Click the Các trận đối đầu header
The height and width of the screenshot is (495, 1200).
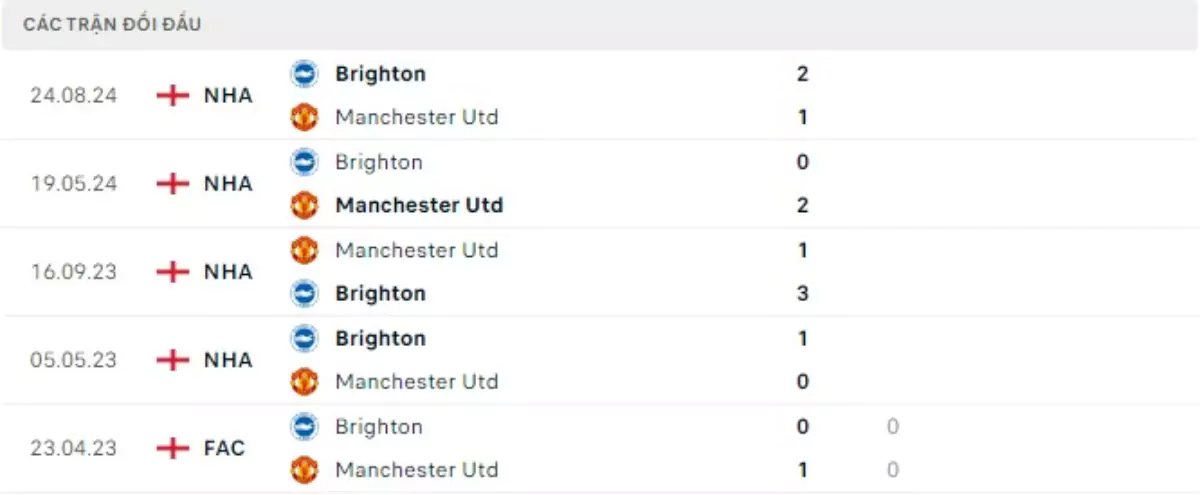[112, 24]
